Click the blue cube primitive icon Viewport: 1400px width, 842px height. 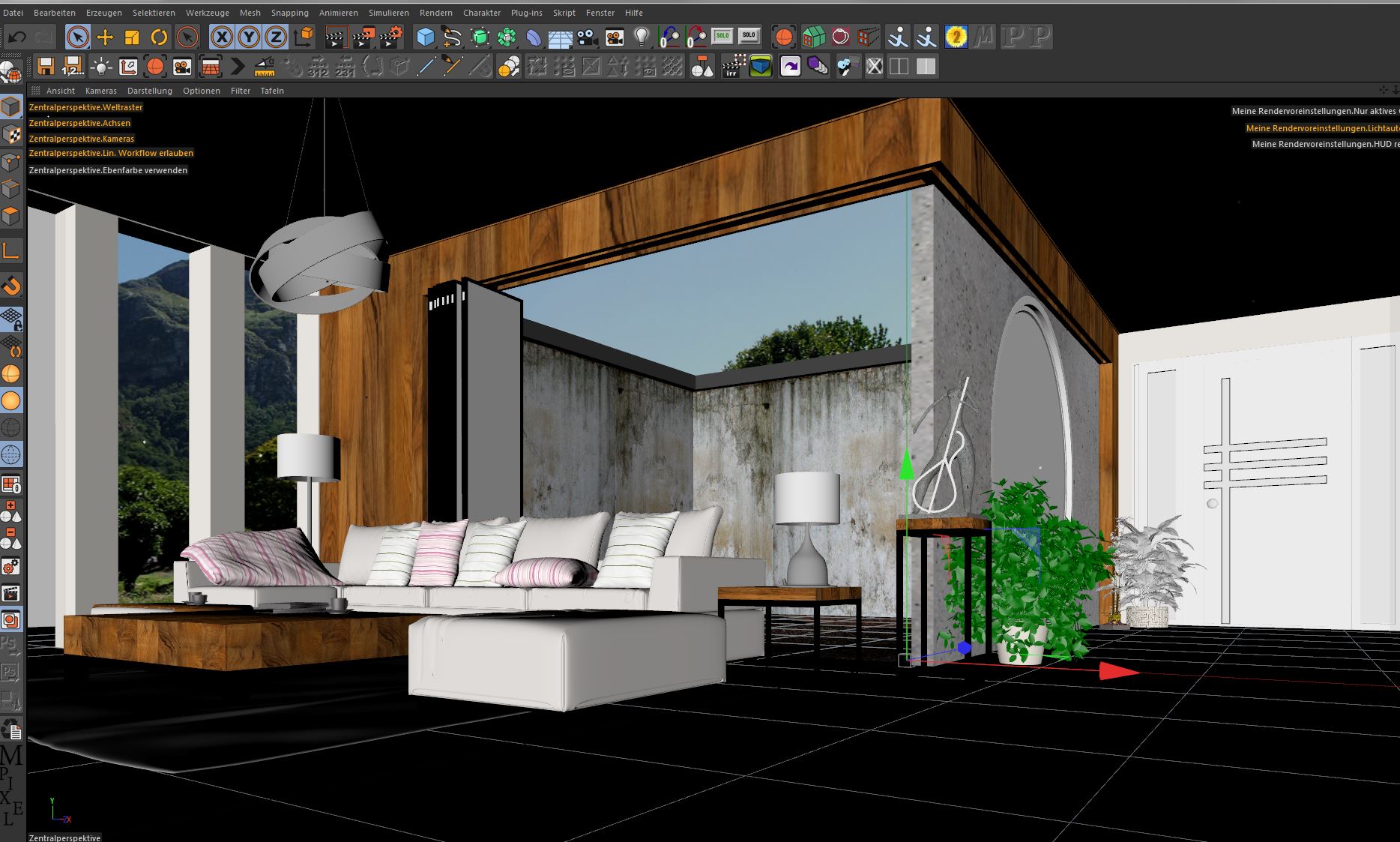[425, 37]
